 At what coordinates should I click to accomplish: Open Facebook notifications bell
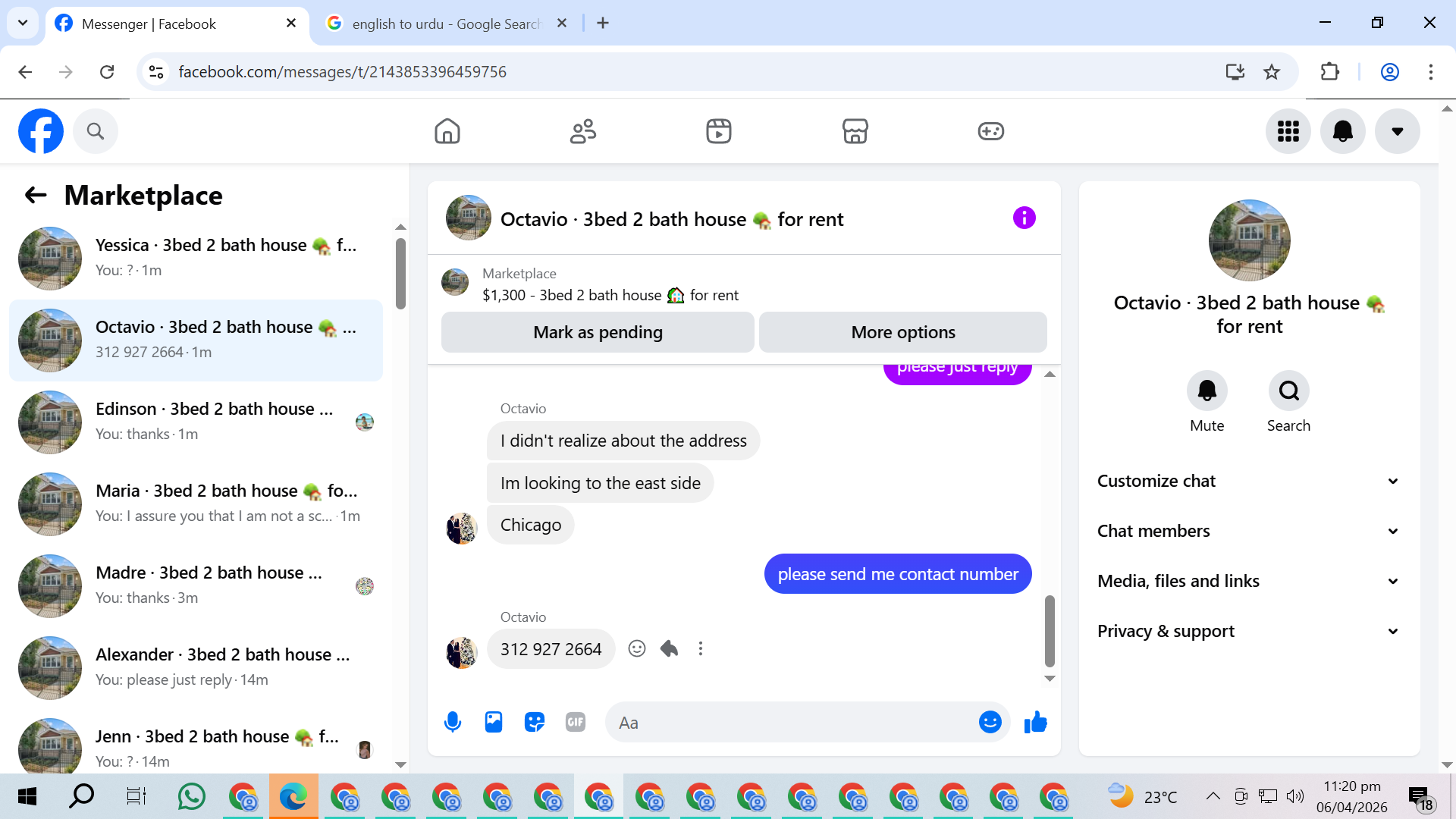1343,131
